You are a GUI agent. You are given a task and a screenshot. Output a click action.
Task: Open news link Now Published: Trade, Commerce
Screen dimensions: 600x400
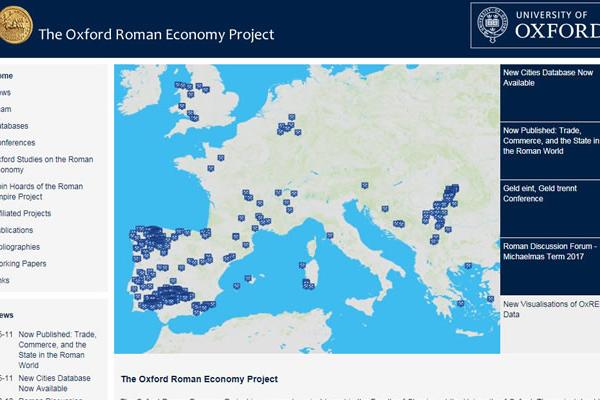pyautogui.click(x=57, y=350)
